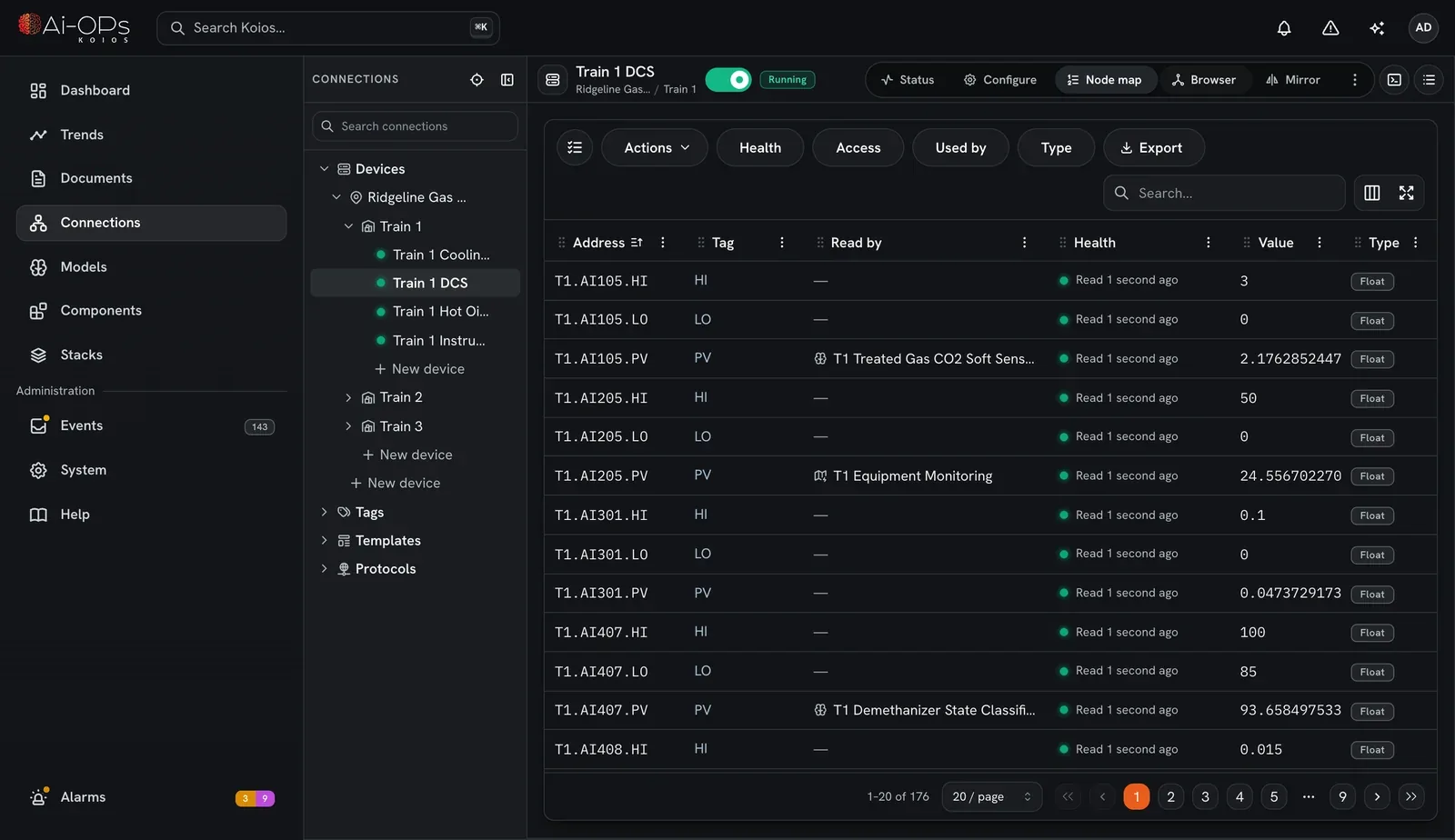Focus the Search connections field
The image size is (1455, 840).
[416, 126]
